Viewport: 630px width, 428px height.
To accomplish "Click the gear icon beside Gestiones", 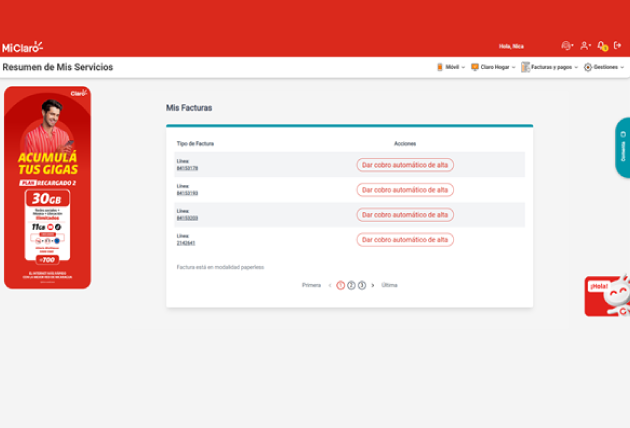I will click(x=588, y=67).
